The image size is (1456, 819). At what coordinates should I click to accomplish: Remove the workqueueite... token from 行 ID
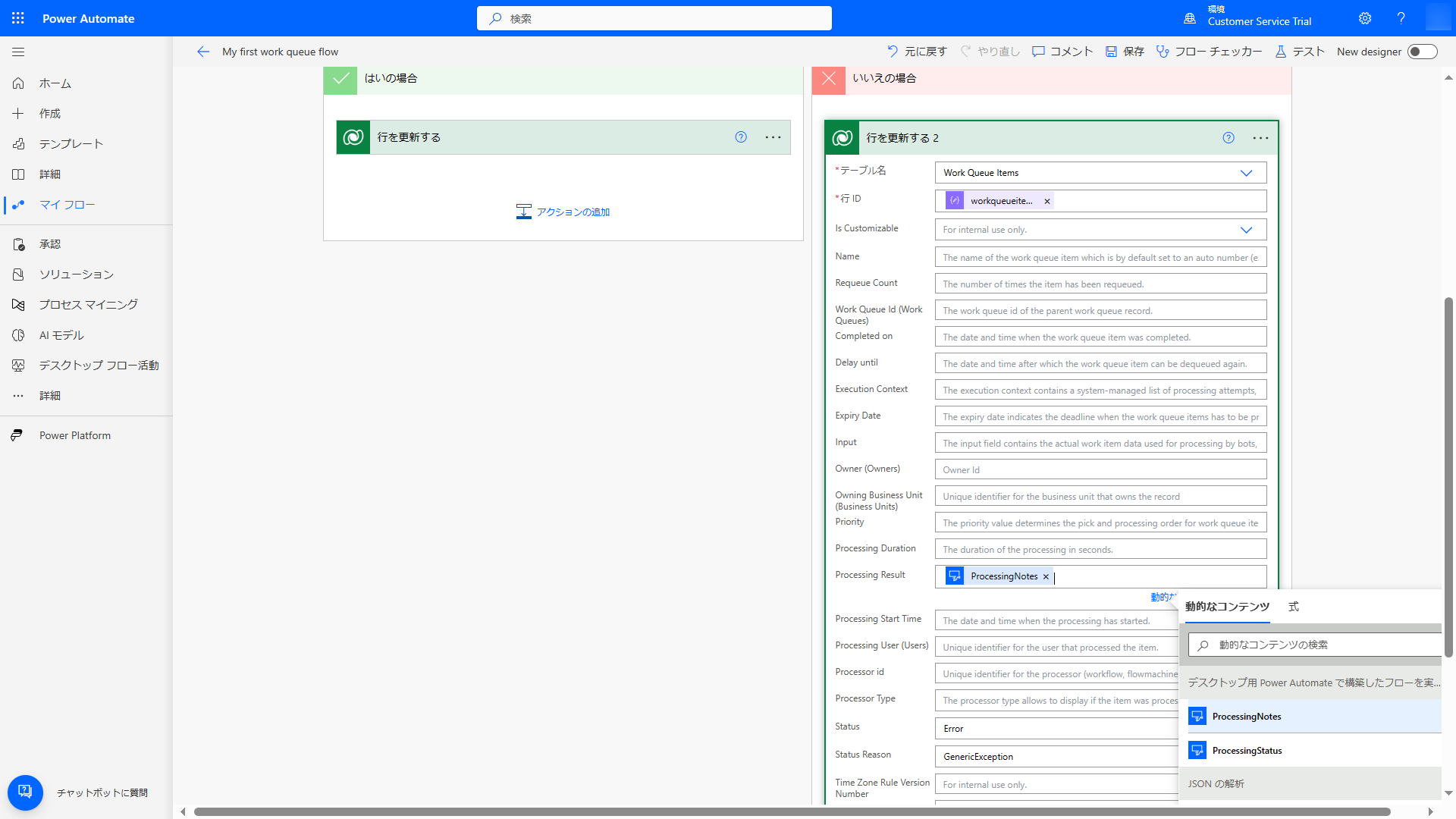[x=1047, y=201]
